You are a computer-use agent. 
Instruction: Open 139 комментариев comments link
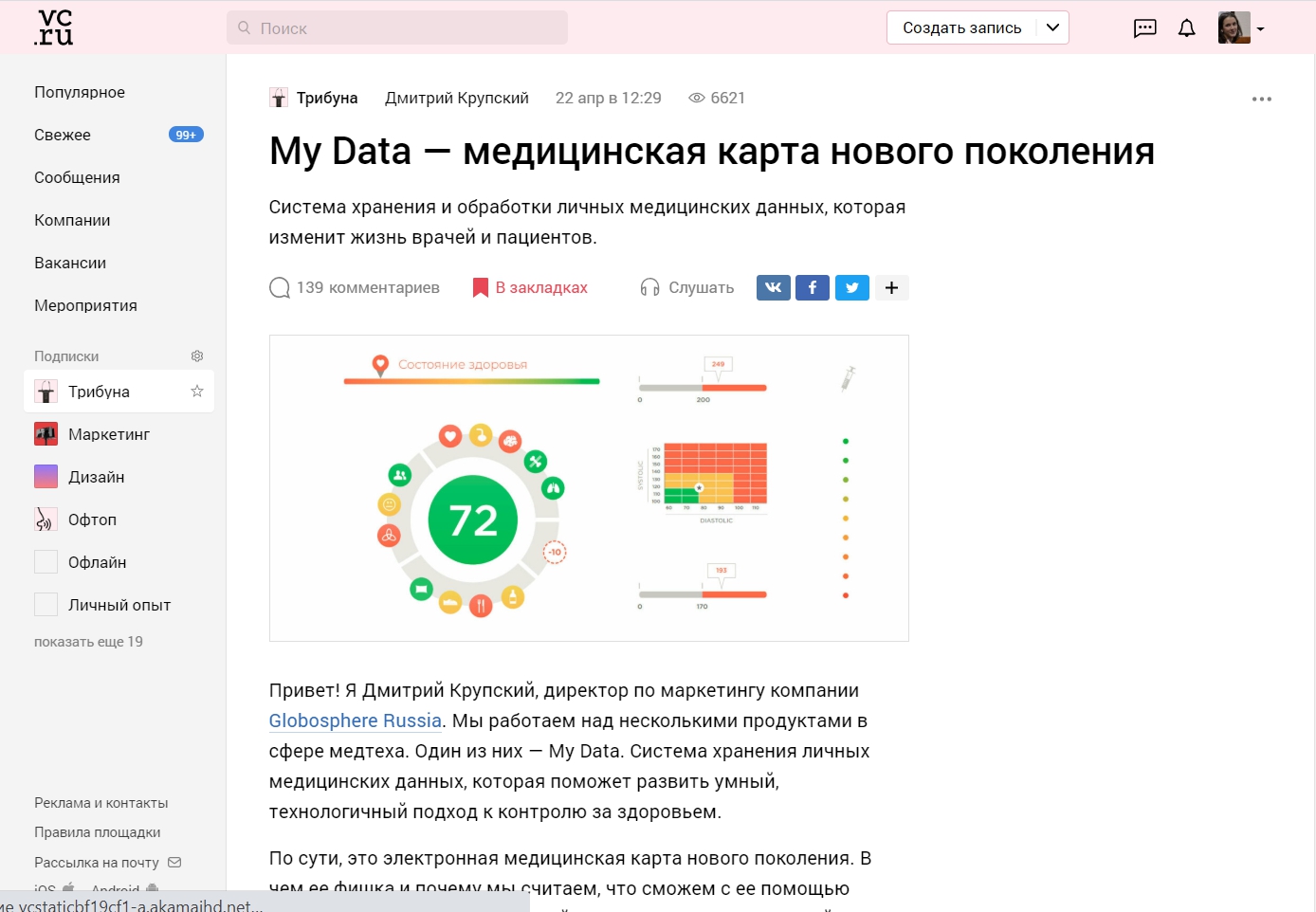355,287
